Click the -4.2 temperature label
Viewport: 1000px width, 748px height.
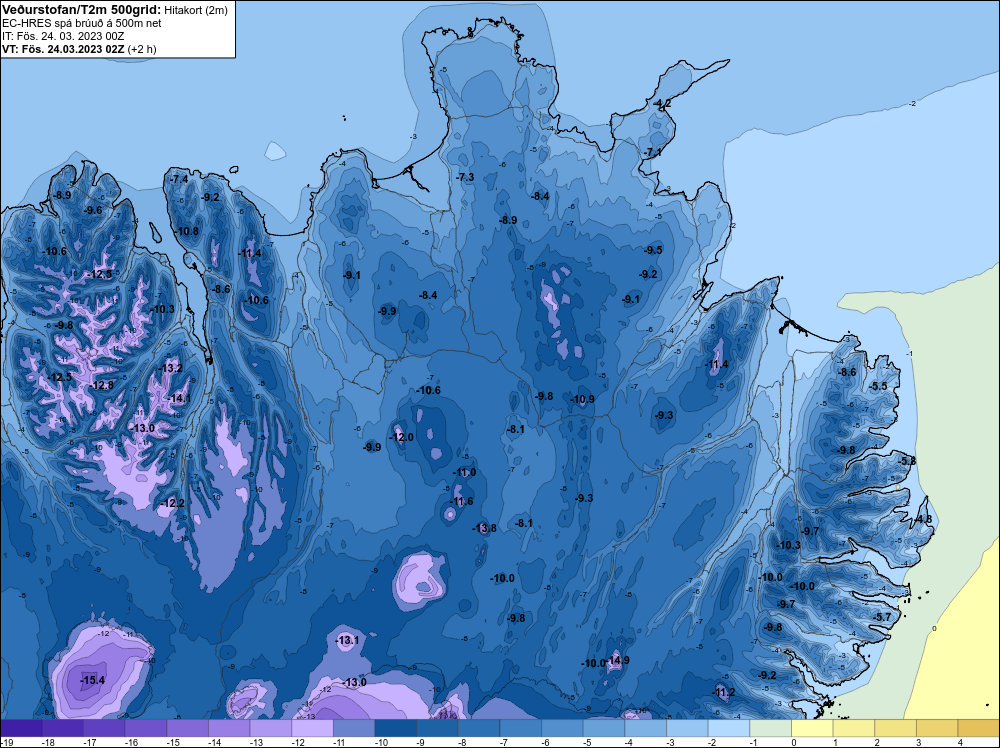[x=661, y=103]
